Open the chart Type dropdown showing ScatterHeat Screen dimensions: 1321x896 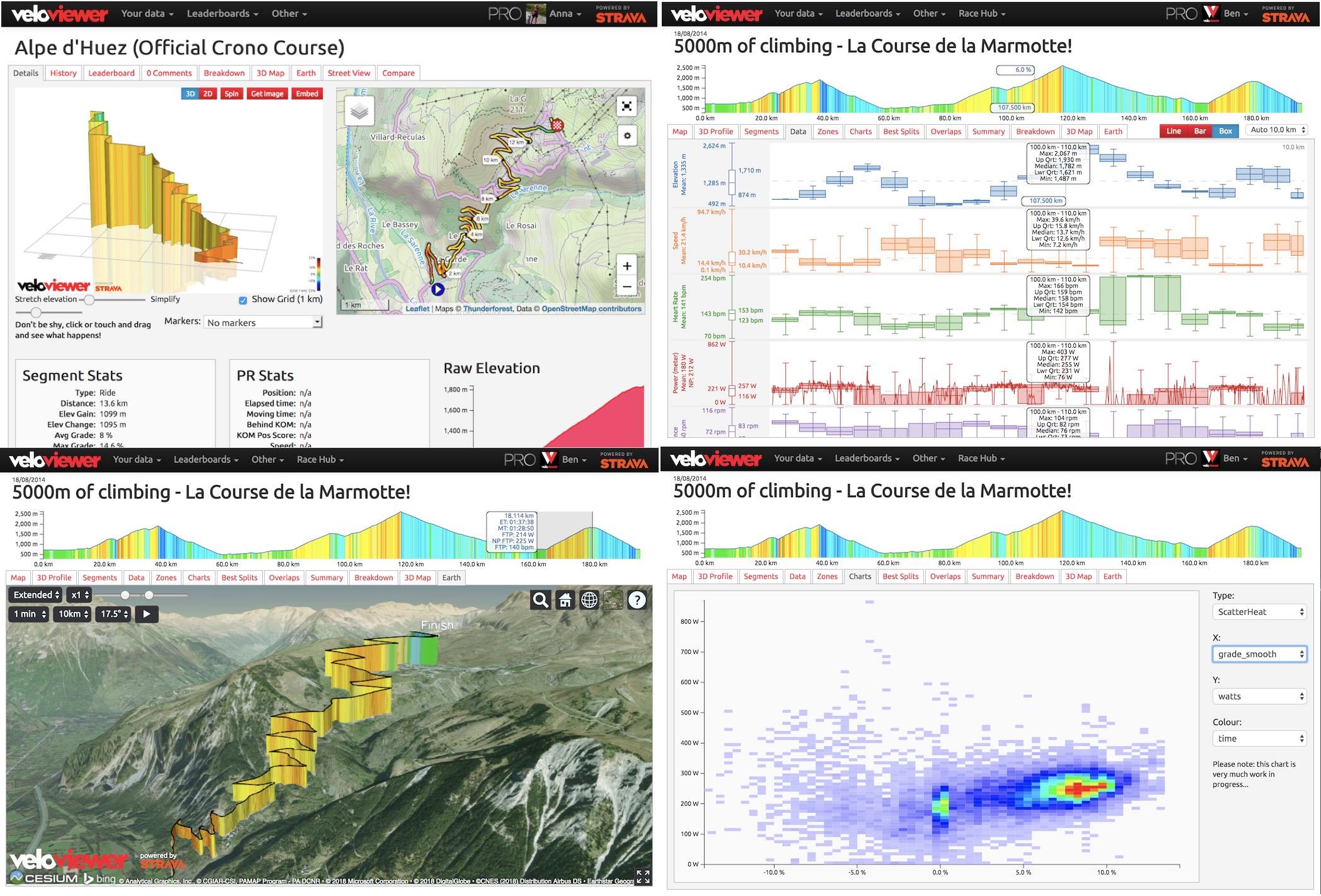coord(1259,612)
